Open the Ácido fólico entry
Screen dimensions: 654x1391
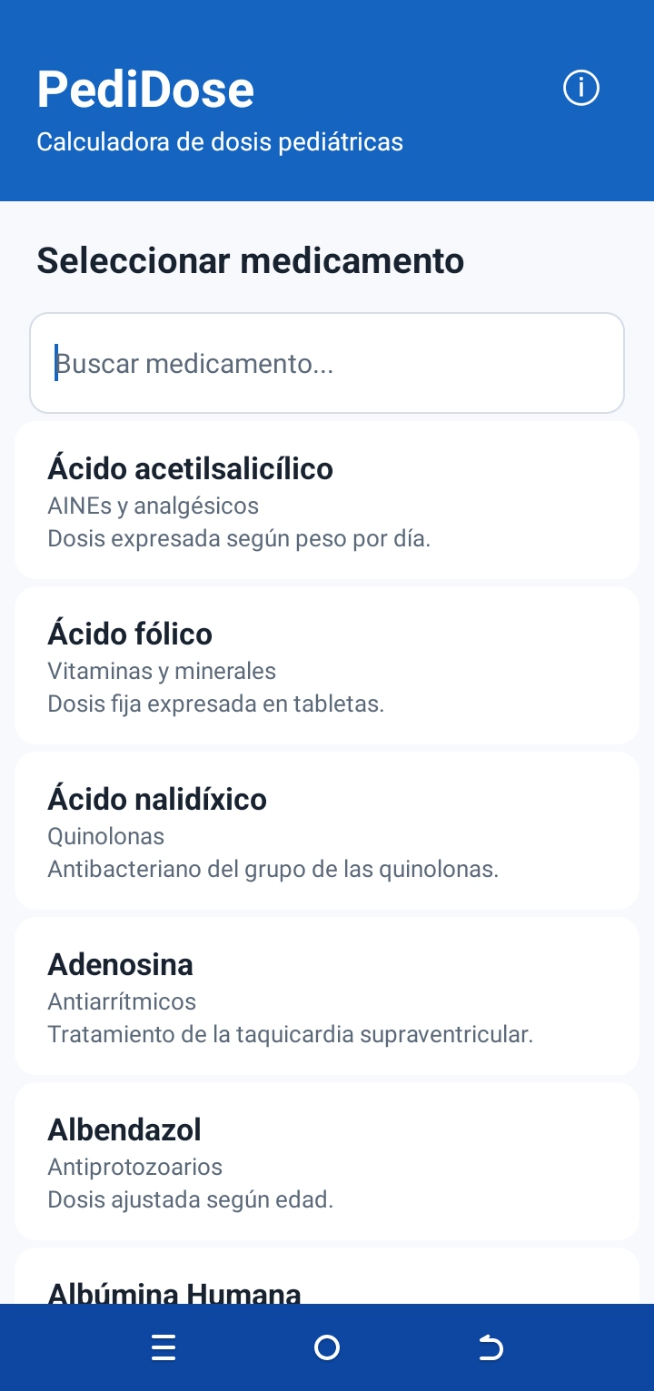327,665
